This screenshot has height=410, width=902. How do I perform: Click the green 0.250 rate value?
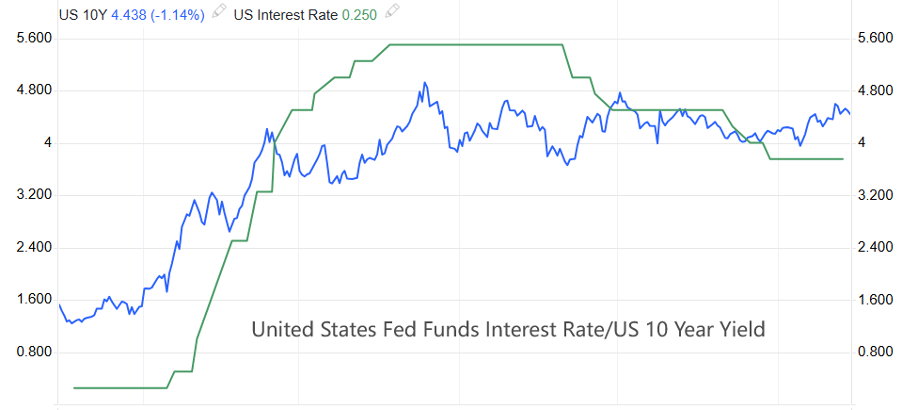tap(360, 15)
